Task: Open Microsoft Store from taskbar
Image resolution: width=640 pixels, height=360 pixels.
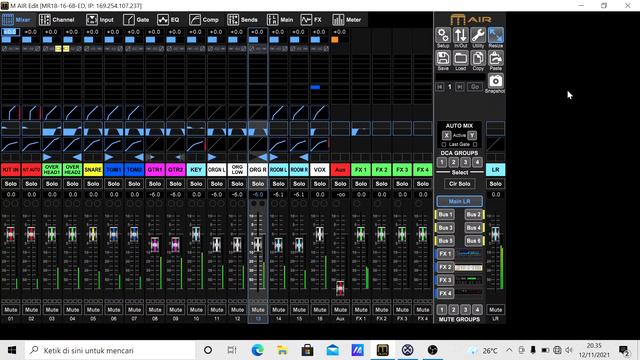Action: [x=307, y=350]
